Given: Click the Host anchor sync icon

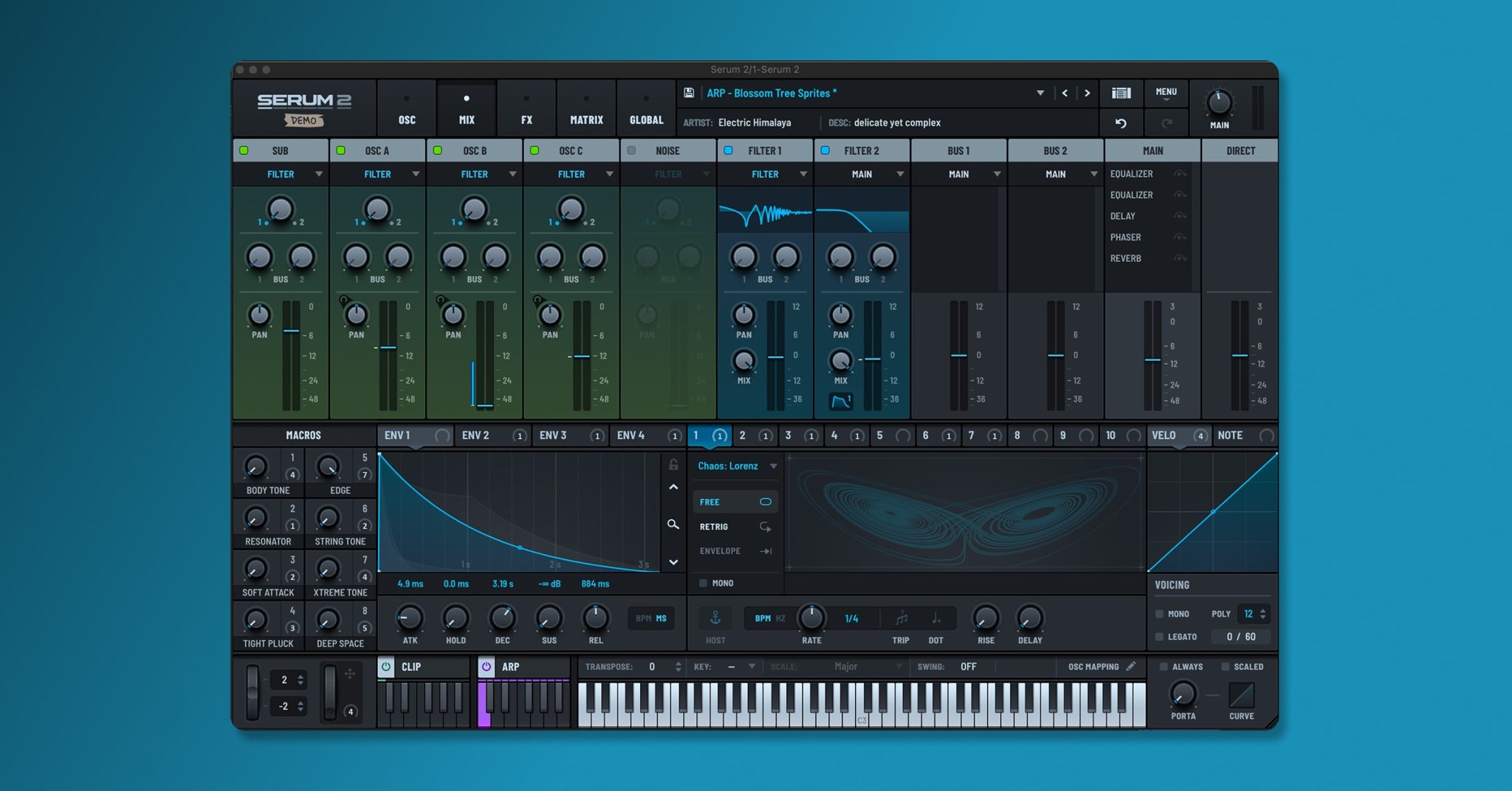Looking at the screenshot, I should (x=715, y=618).
